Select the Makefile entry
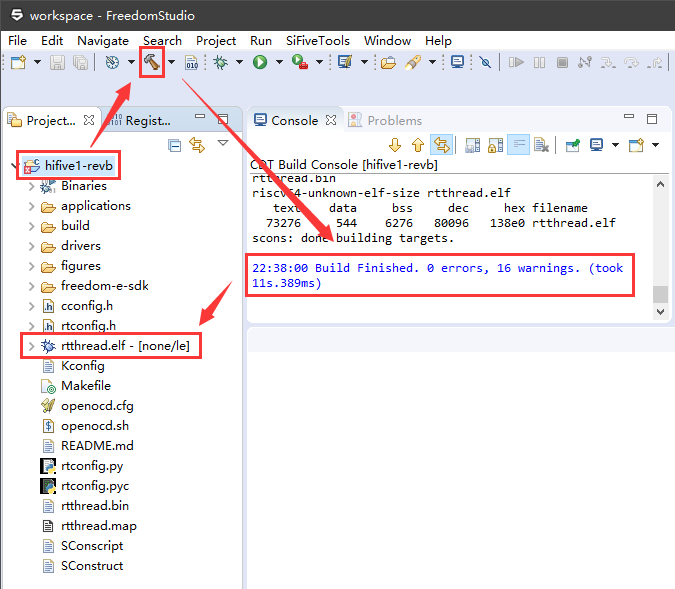 86,386
